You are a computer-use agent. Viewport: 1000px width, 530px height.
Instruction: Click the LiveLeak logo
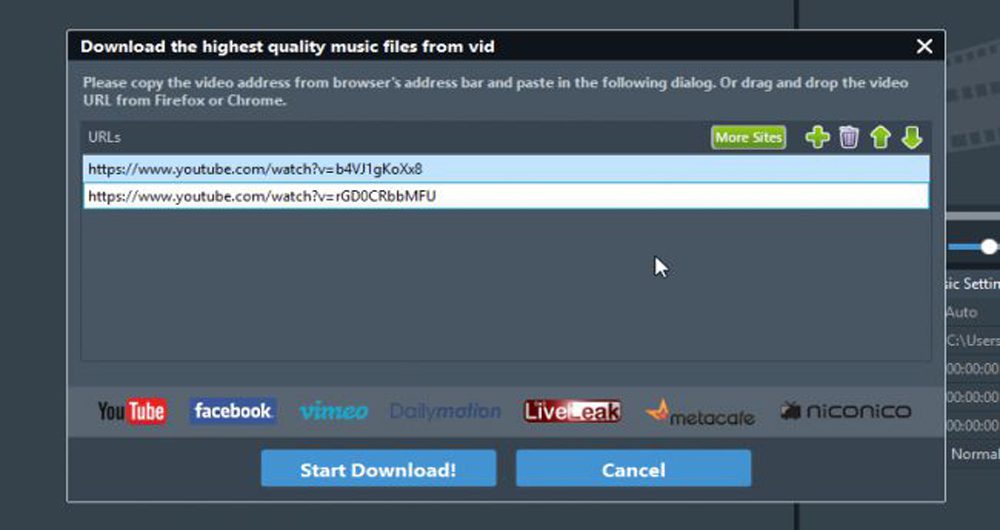point(572,411)
